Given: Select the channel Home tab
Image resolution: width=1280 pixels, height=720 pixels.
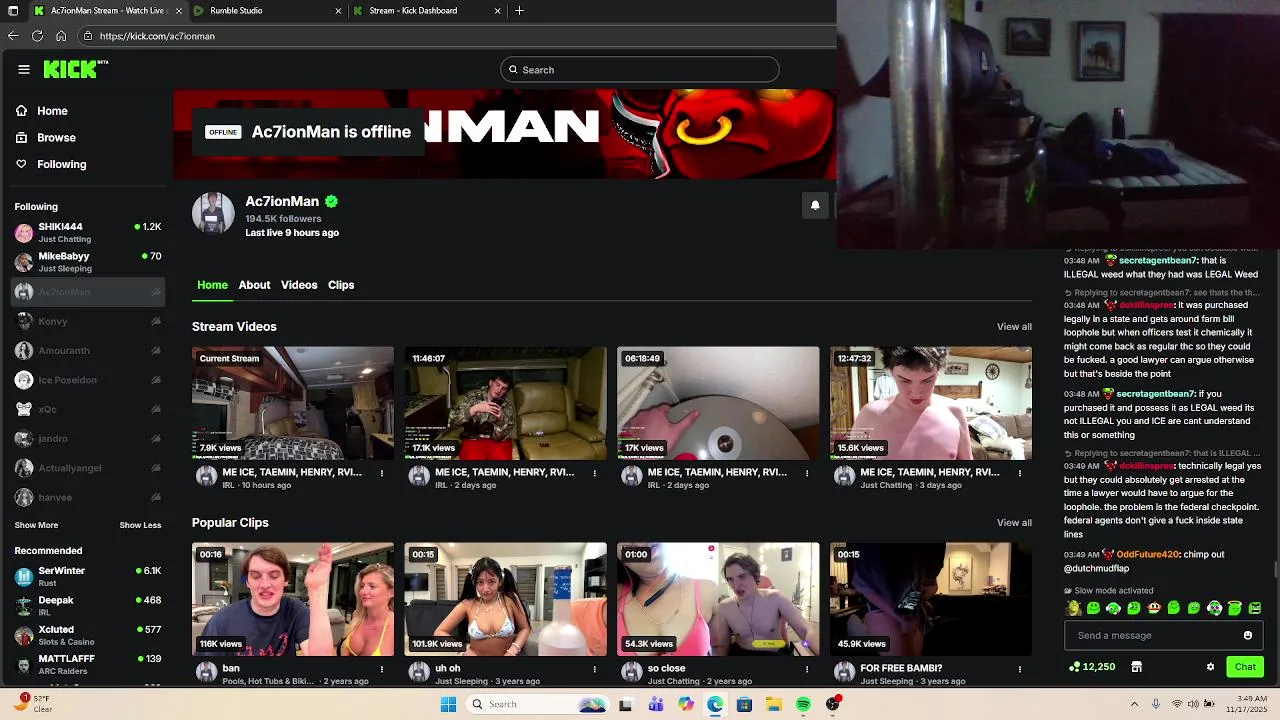Looking at the screenshot, I should [212, 285].
